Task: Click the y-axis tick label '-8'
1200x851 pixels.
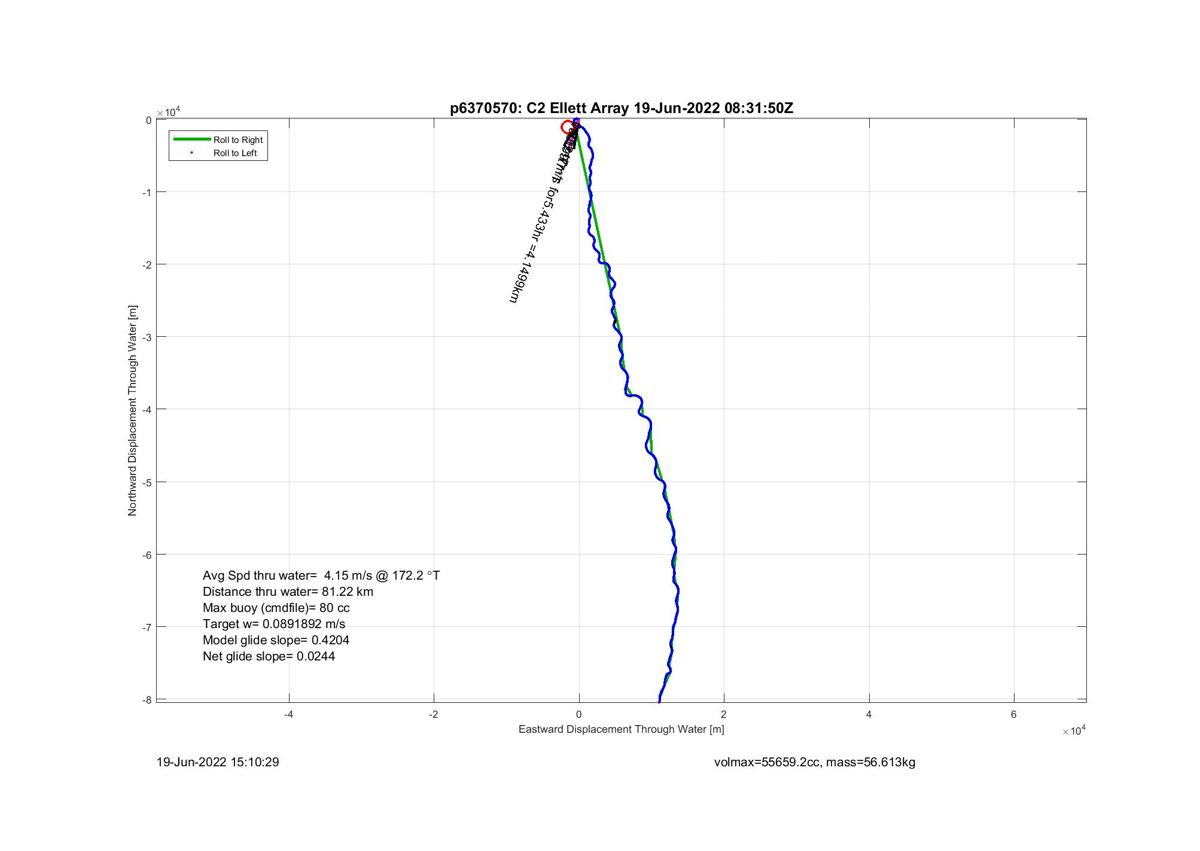Action: pyautogui.click(x=146, y=699)
